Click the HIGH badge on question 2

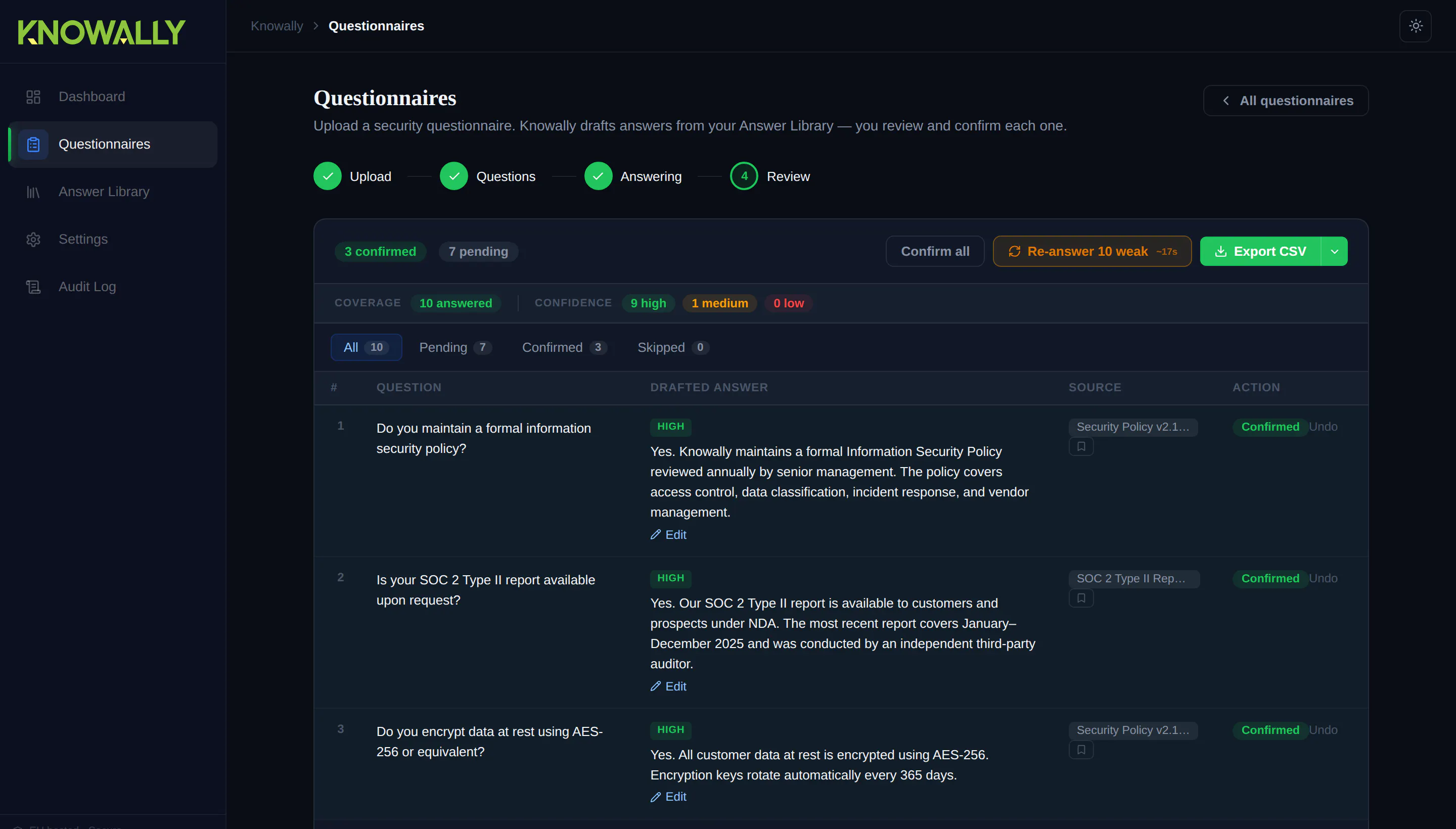point(670,578)
